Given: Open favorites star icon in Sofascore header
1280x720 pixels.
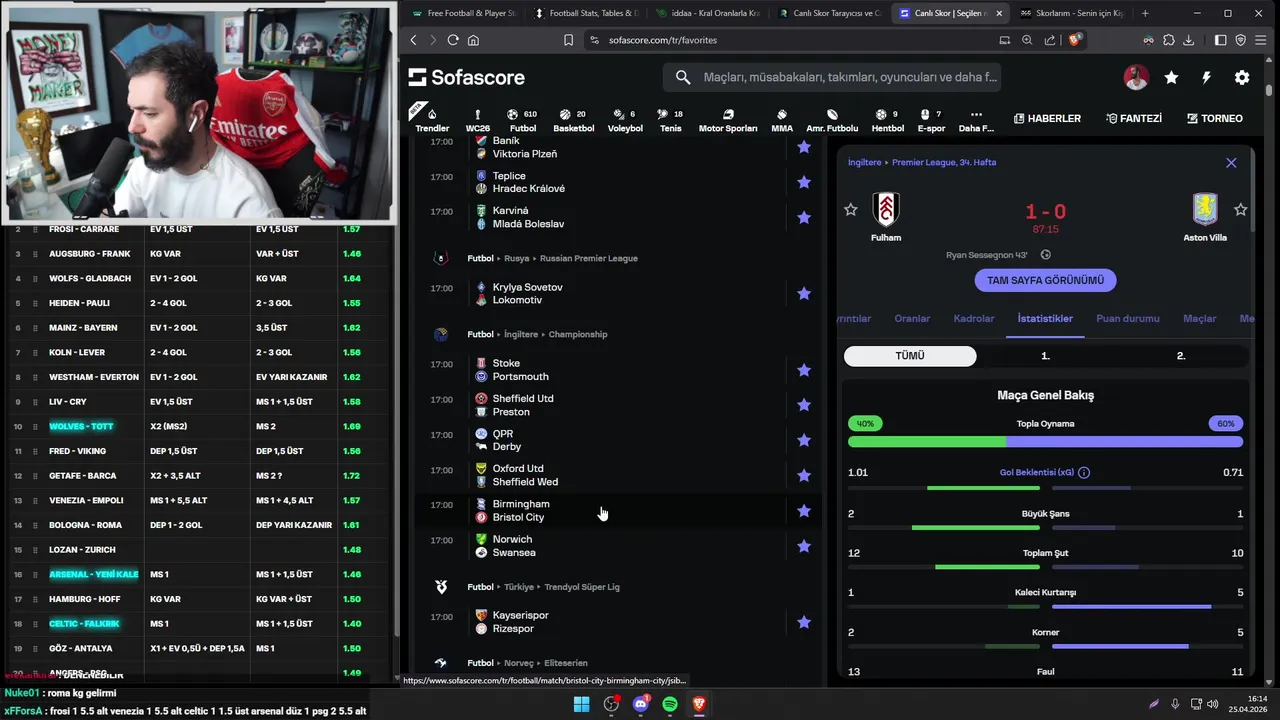Looking at the screenshot, I should pos(1171,77).
